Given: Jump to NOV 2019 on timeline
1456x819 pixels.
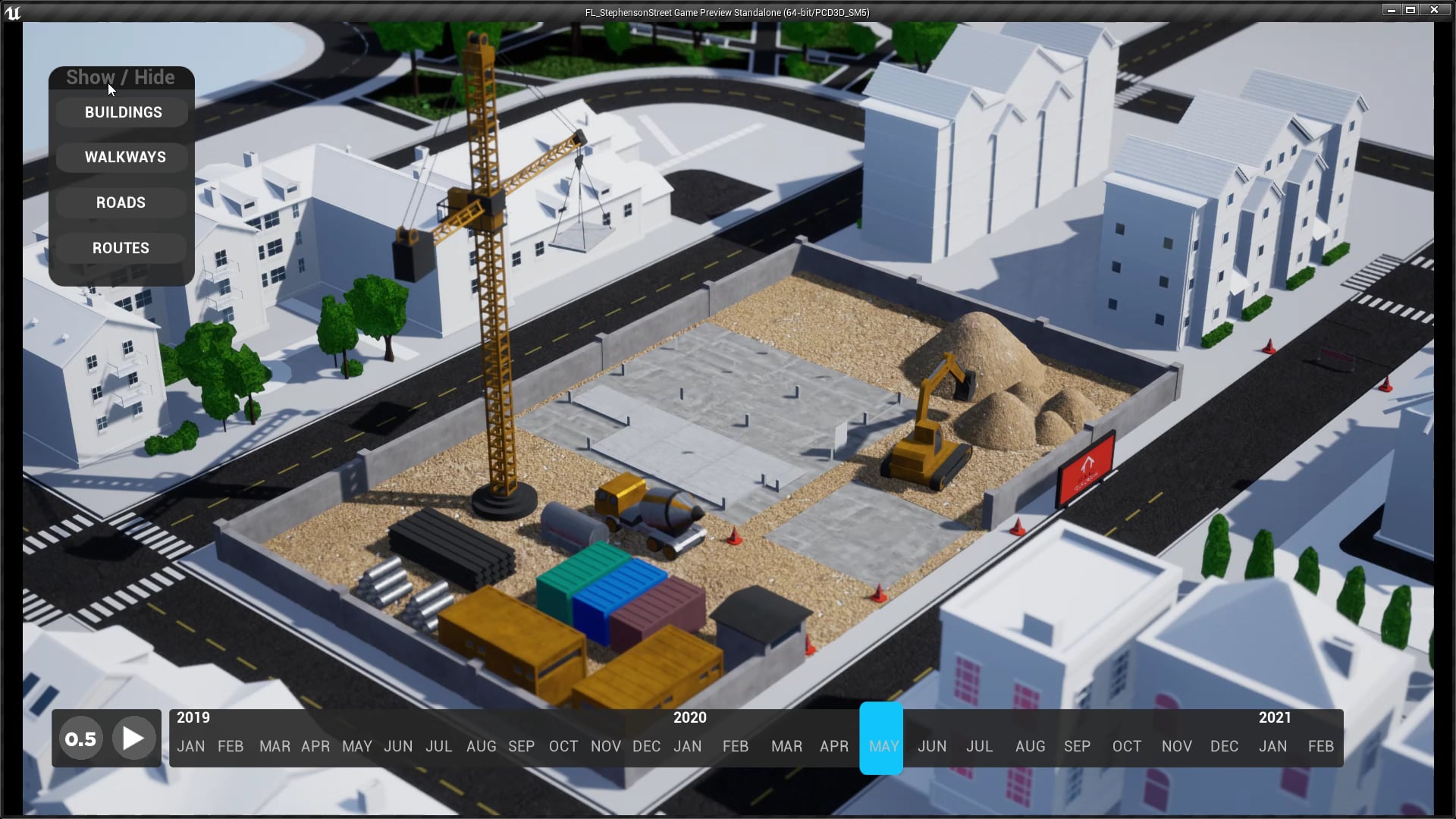Looking at the screenshot, I should (x=606, y=746).
